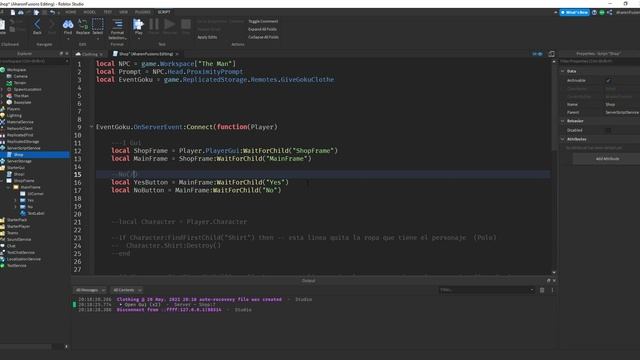This screenshot has height=360, width=640.
Task: Collapse the MainFrame node in Explorer
Action: (8, 187)
